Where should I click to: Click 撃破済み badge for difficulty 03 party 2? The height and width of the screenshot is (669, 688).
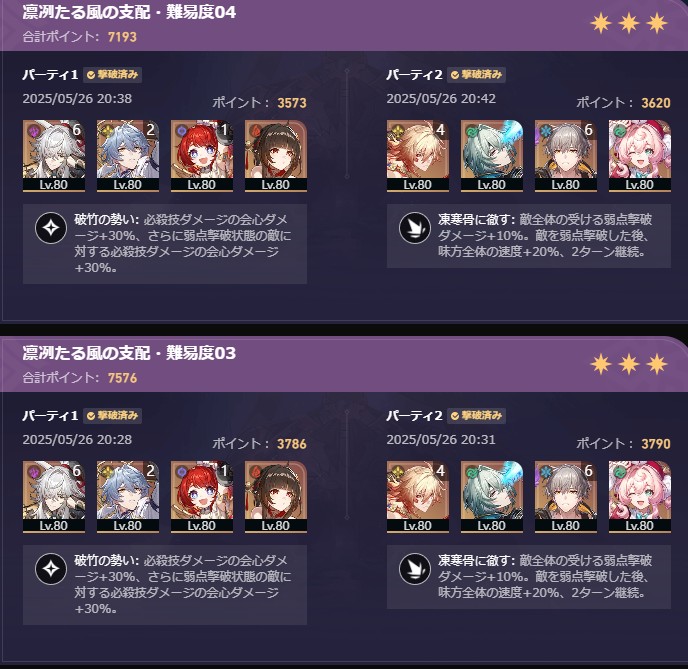pyautogui.click(x=476, y=415)
